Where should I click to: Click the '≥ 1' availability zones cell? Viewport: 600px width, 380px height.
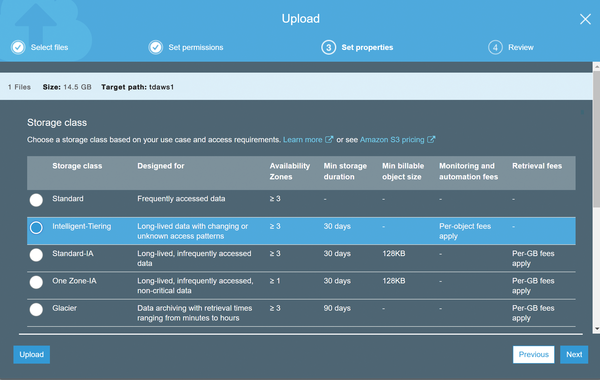[x=275, y=281]
